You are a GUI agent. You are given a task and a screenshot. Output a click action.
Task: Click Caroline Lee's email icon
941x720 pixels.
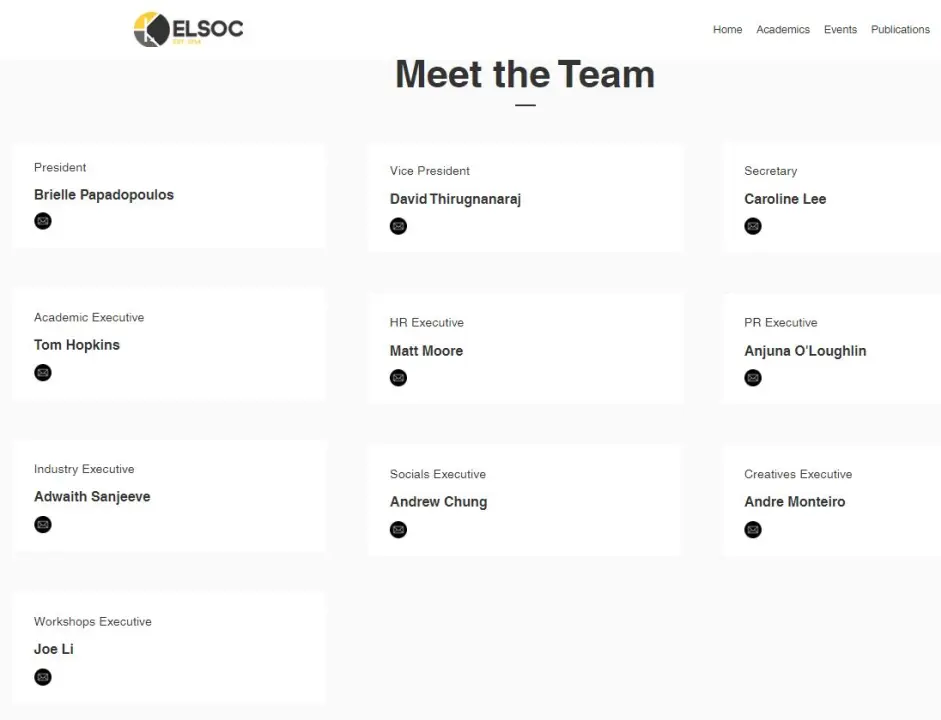(753, 226)
